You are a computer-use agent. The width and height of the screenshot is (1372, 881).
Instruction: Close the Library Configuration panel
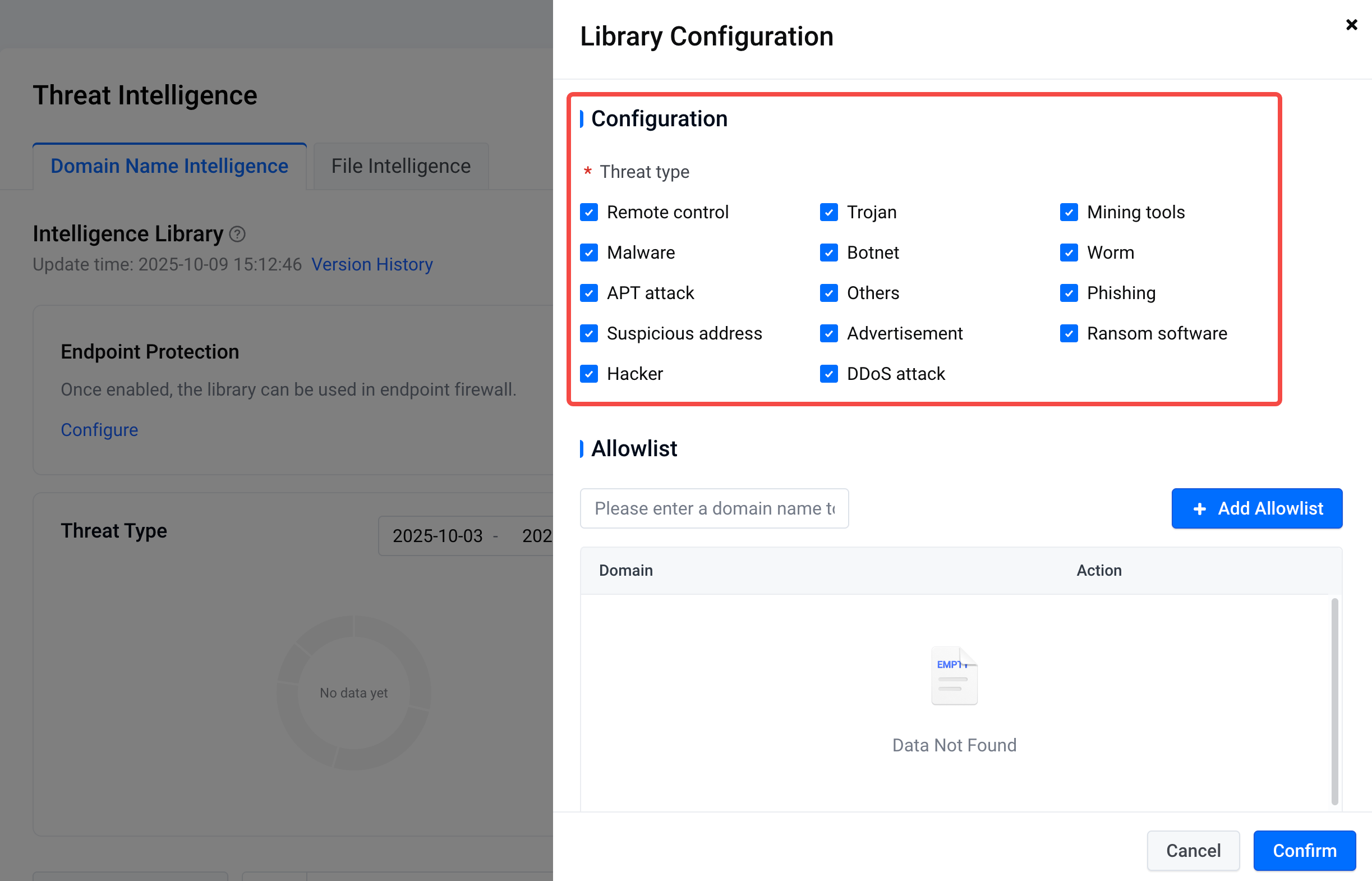(x=1351, y=25)
